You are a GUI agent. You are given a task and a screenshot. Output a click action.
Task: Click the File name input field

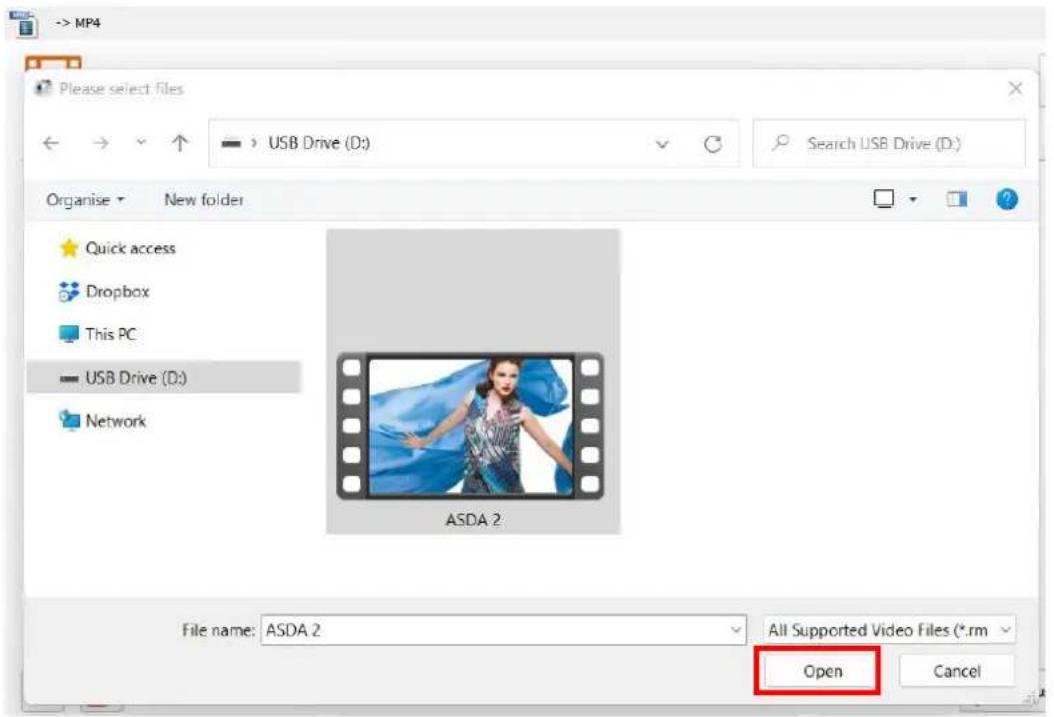503,630
